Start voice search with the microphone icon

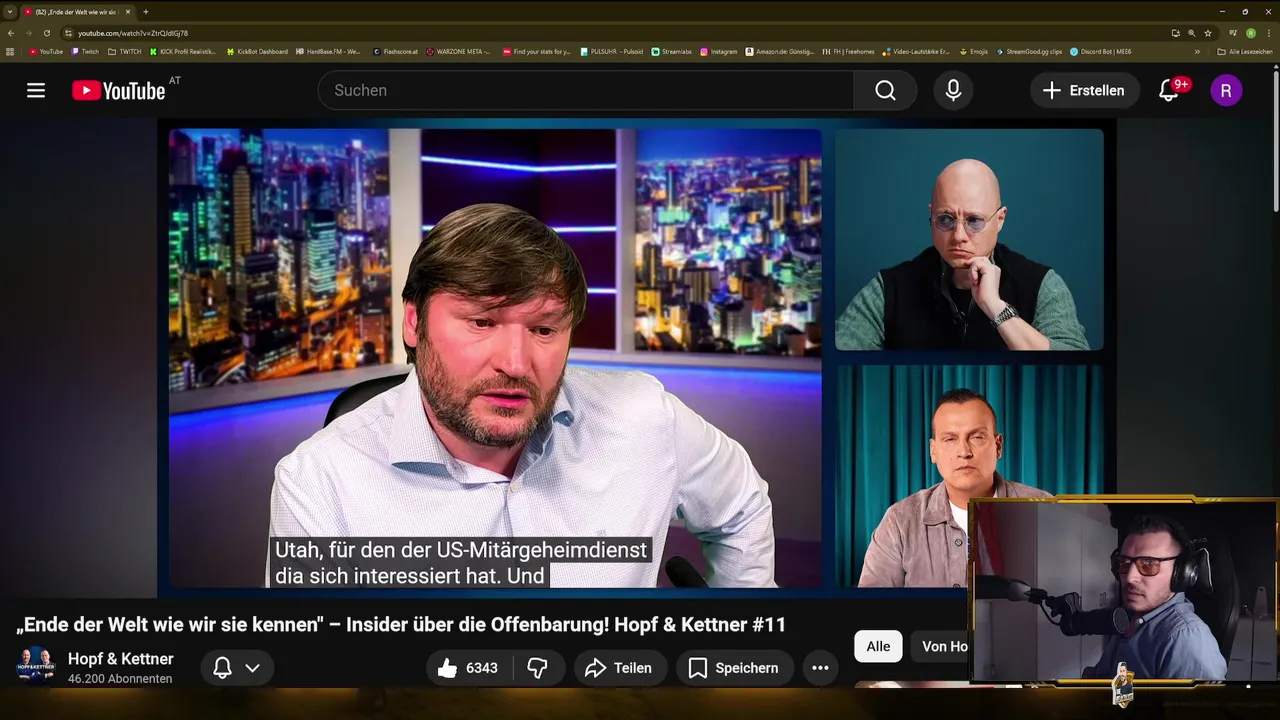[953, 90]
